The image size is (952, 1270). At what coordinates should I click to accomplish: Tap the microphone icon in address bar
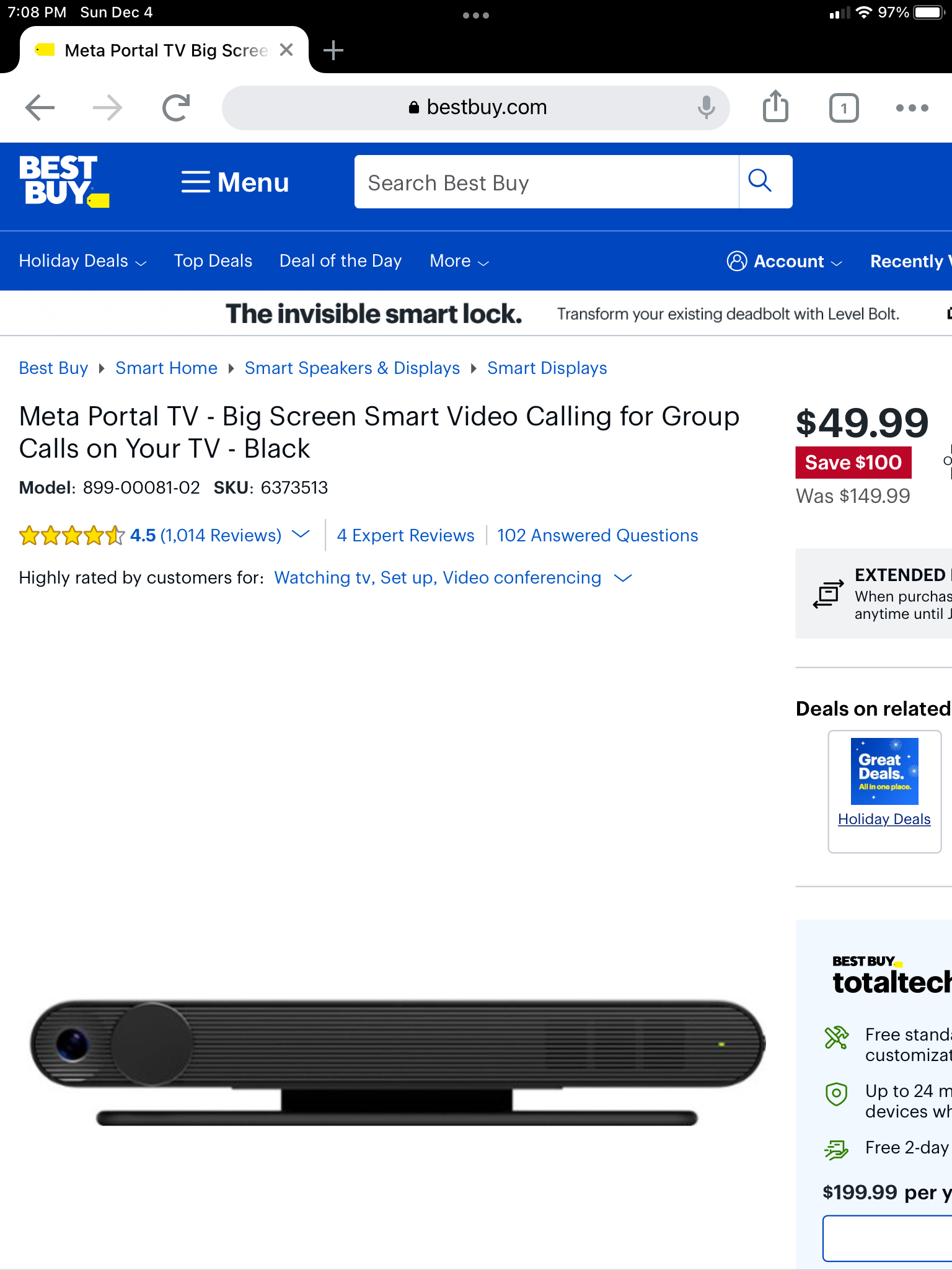[706, 108]
